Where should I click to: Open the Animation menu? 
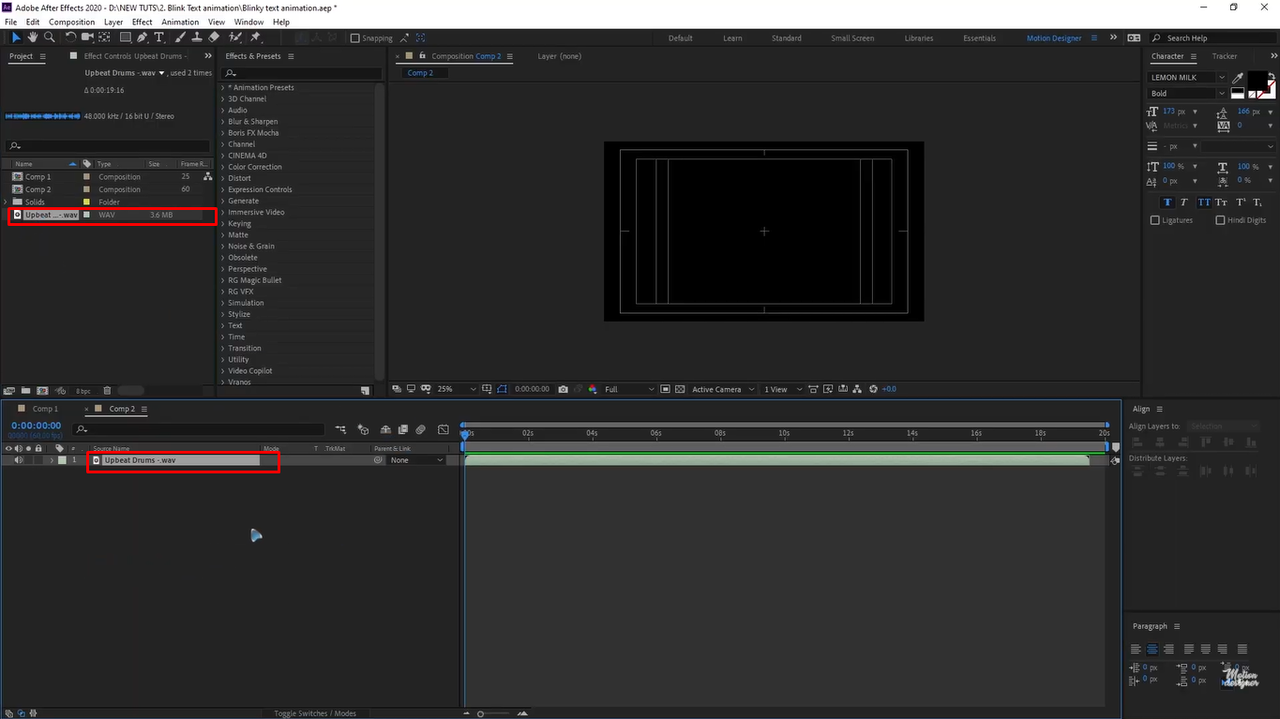[x=180, y=22]
